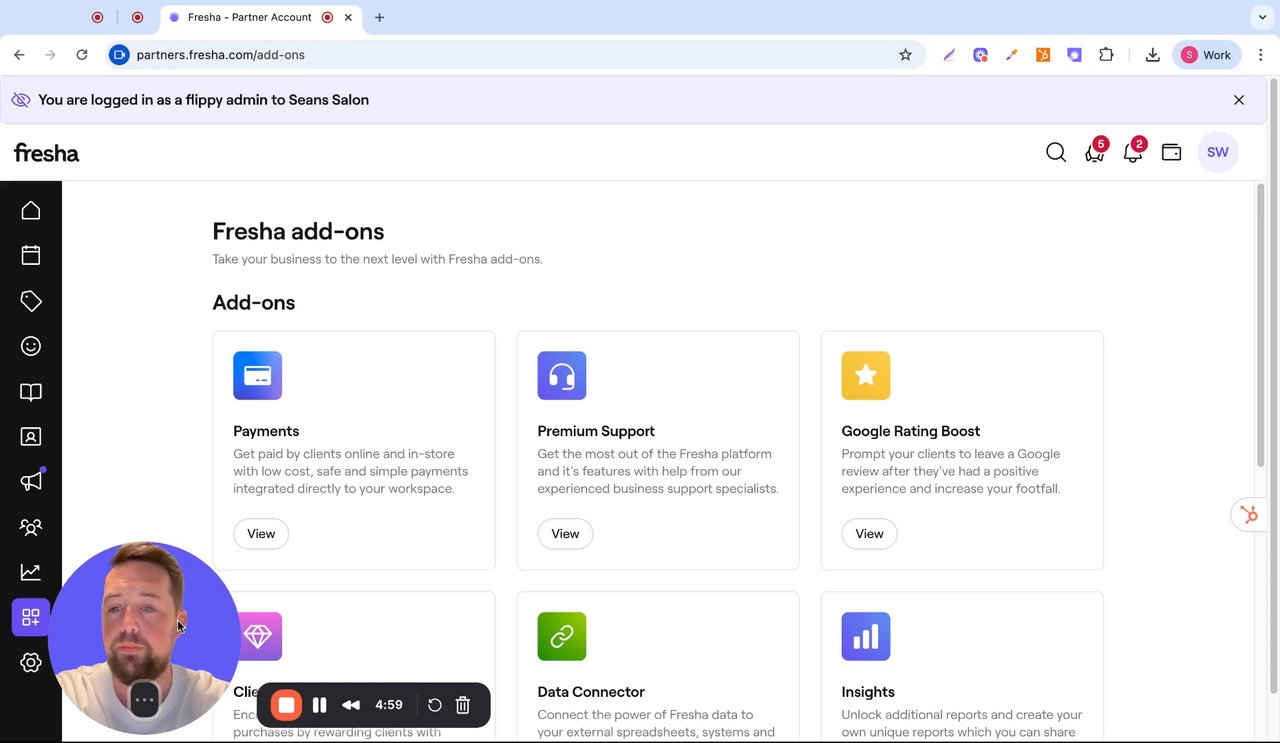Viewport: 1280px width, 743px height.
Task: Restart the recording
Action: pos(435,705)
